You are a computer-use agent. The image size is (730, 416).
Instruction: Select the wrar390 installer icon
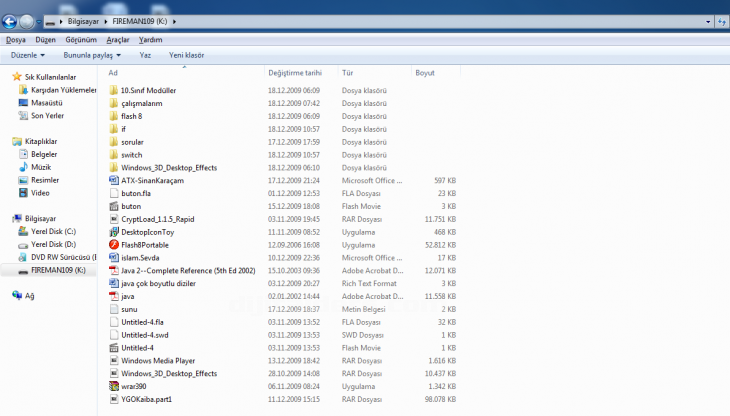click(113, 386)
